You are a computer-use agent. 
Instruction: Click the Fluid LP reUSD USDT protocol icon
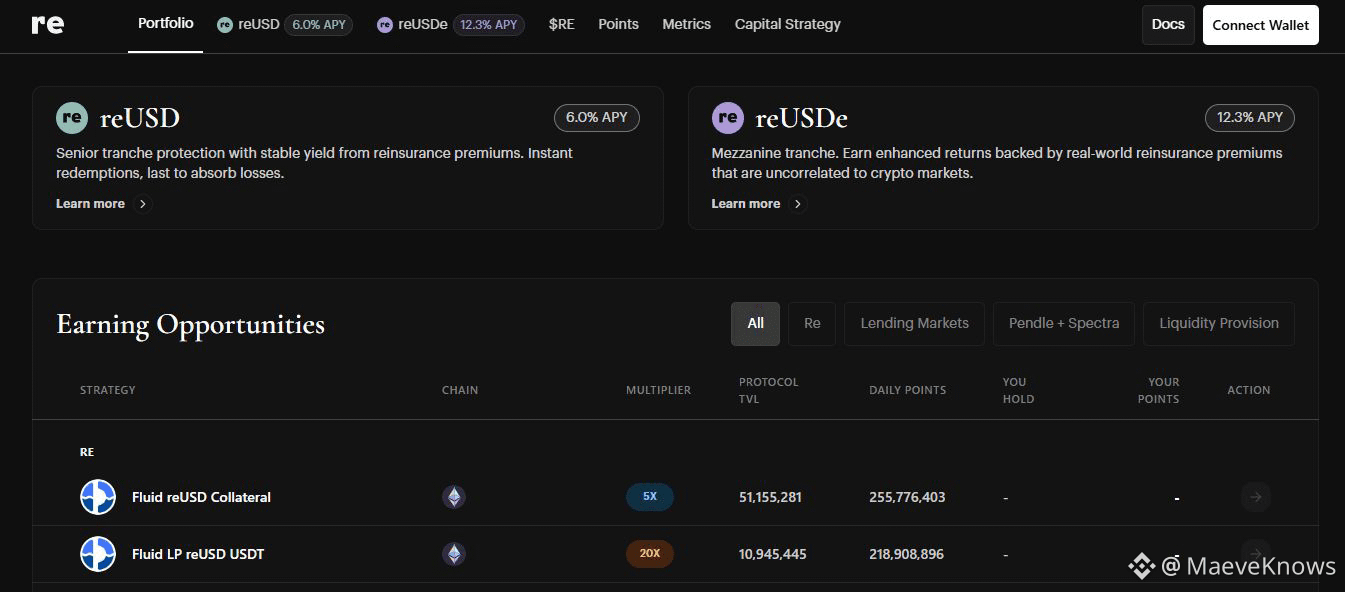pyautogui.click(x=98, y=554)
